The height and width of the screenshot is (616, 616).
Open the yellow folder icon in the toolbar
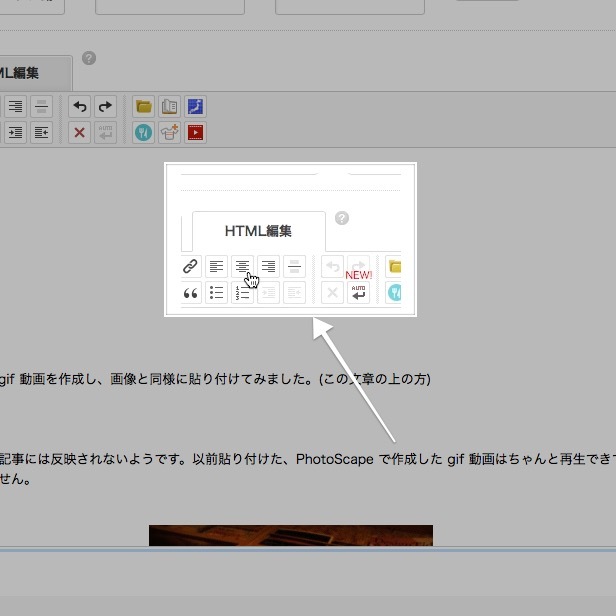click(143, 106)
